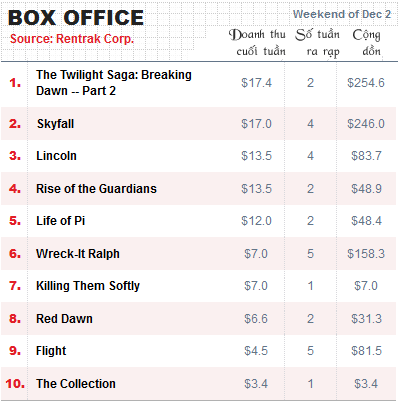The width and height of the screenshot is (398, 402).
Task: Click The Collection movie title
Action: coord(76,384)
